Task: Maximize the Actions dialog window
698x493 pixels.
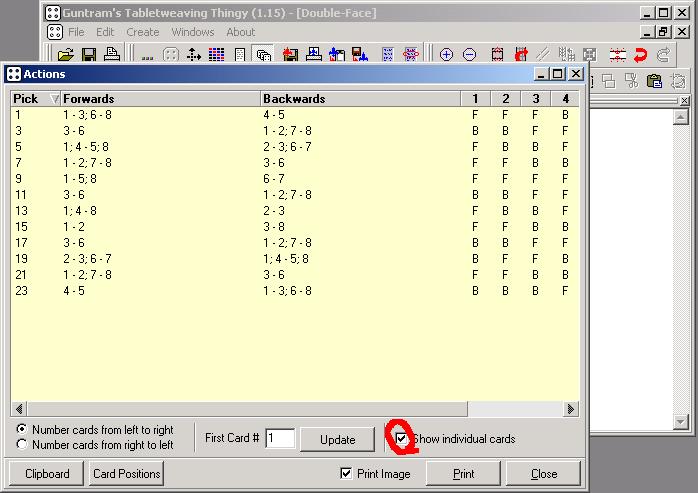Action: click(x=557, y=73)
